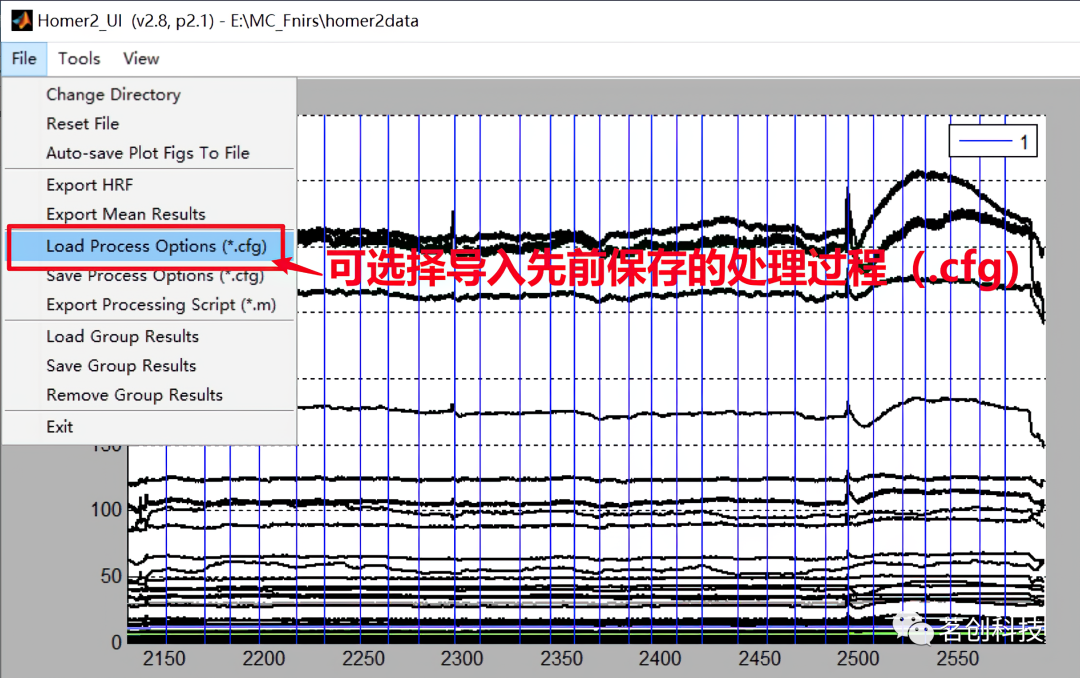Open the Tools menu
The image size is (1080, 678).
(x=79, y=59)
